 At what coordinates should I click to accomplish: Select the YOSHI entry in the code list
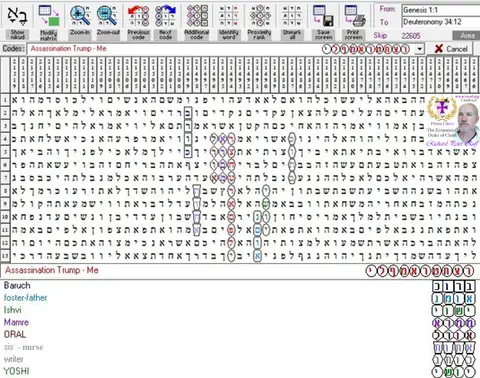17,371
